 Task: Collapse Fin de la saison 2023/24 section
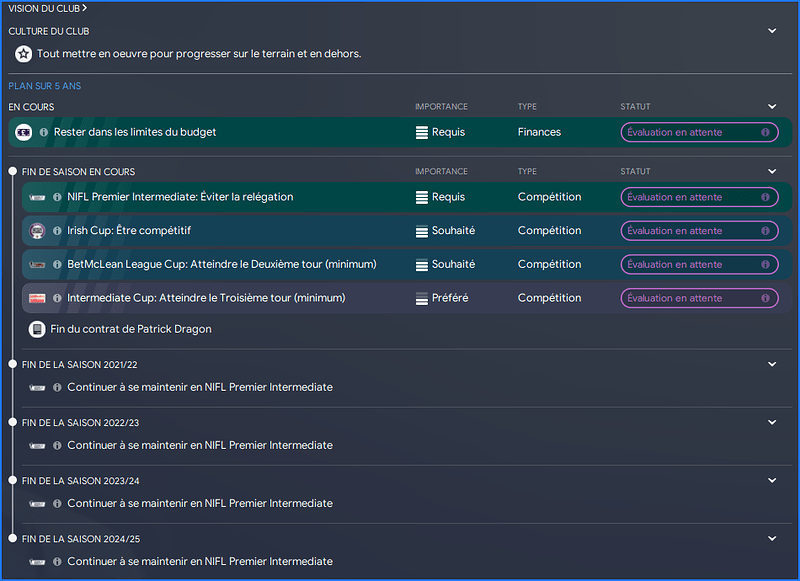tap(772, 481)
